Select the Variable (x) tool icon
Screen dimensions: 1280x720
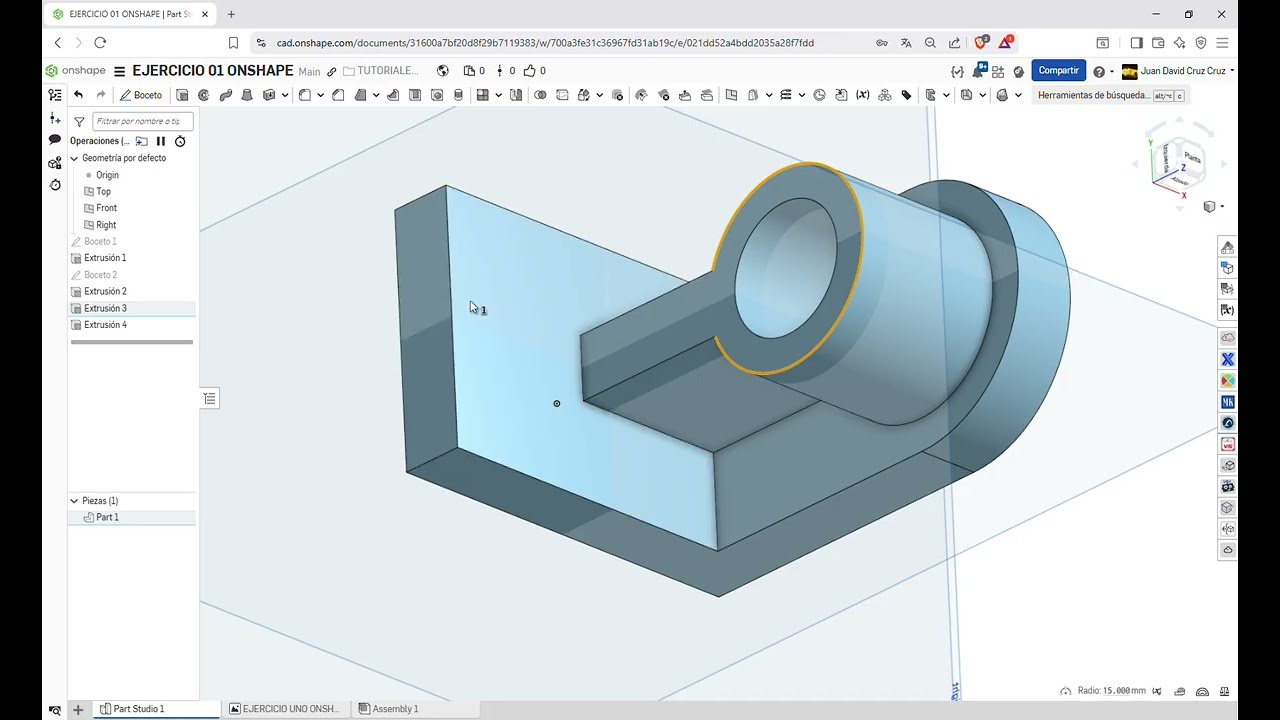862,95
